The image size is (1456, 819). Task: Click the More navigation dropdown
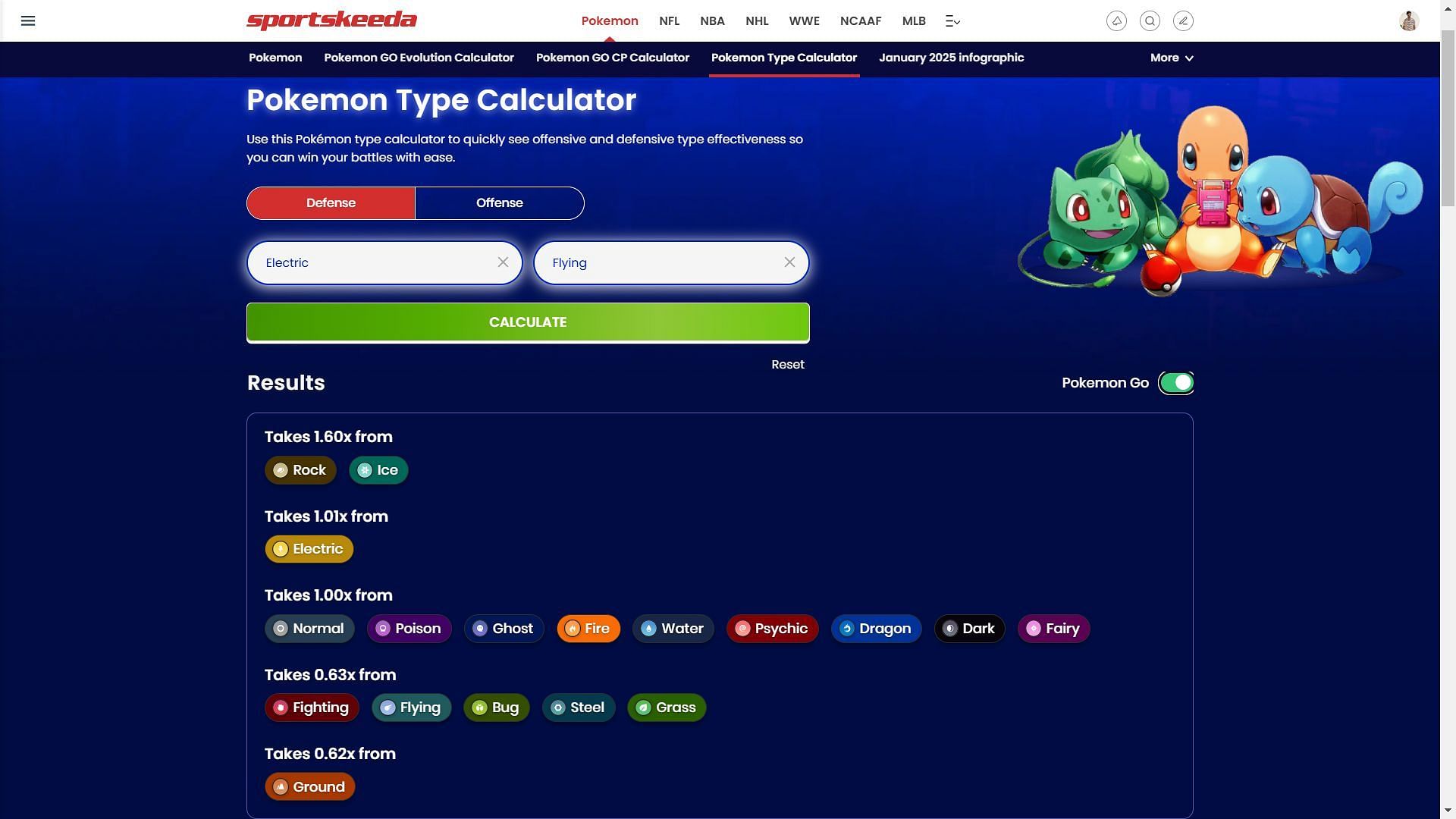[x=1171, y=58]
